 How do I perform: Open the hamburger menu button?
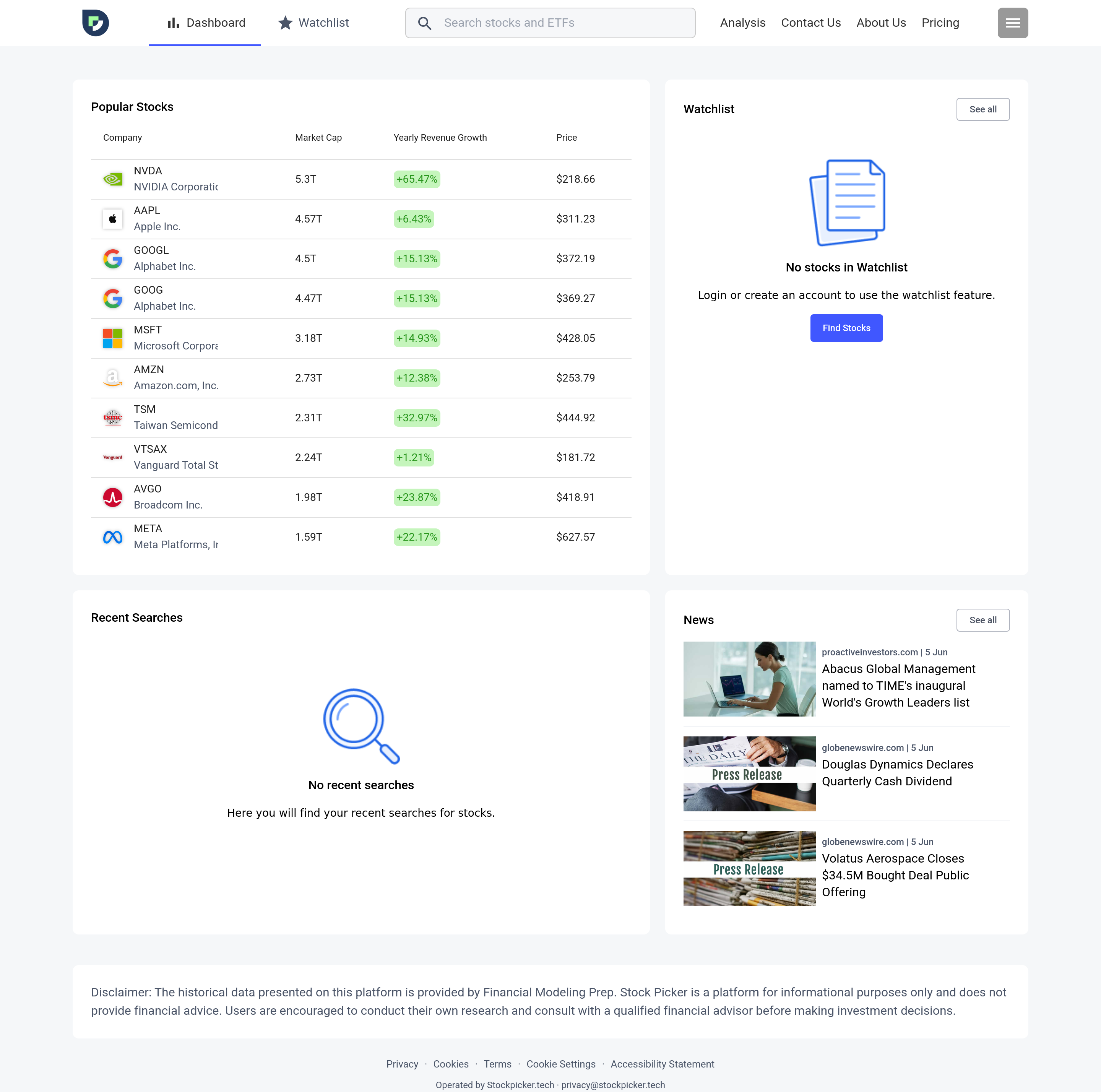[1013, 23]
